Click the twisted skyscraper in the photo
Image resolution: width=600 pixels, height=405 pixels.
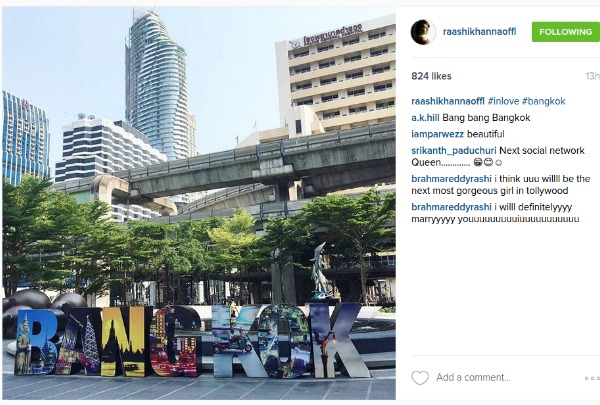pyautogui.click(x=157, y=82)
